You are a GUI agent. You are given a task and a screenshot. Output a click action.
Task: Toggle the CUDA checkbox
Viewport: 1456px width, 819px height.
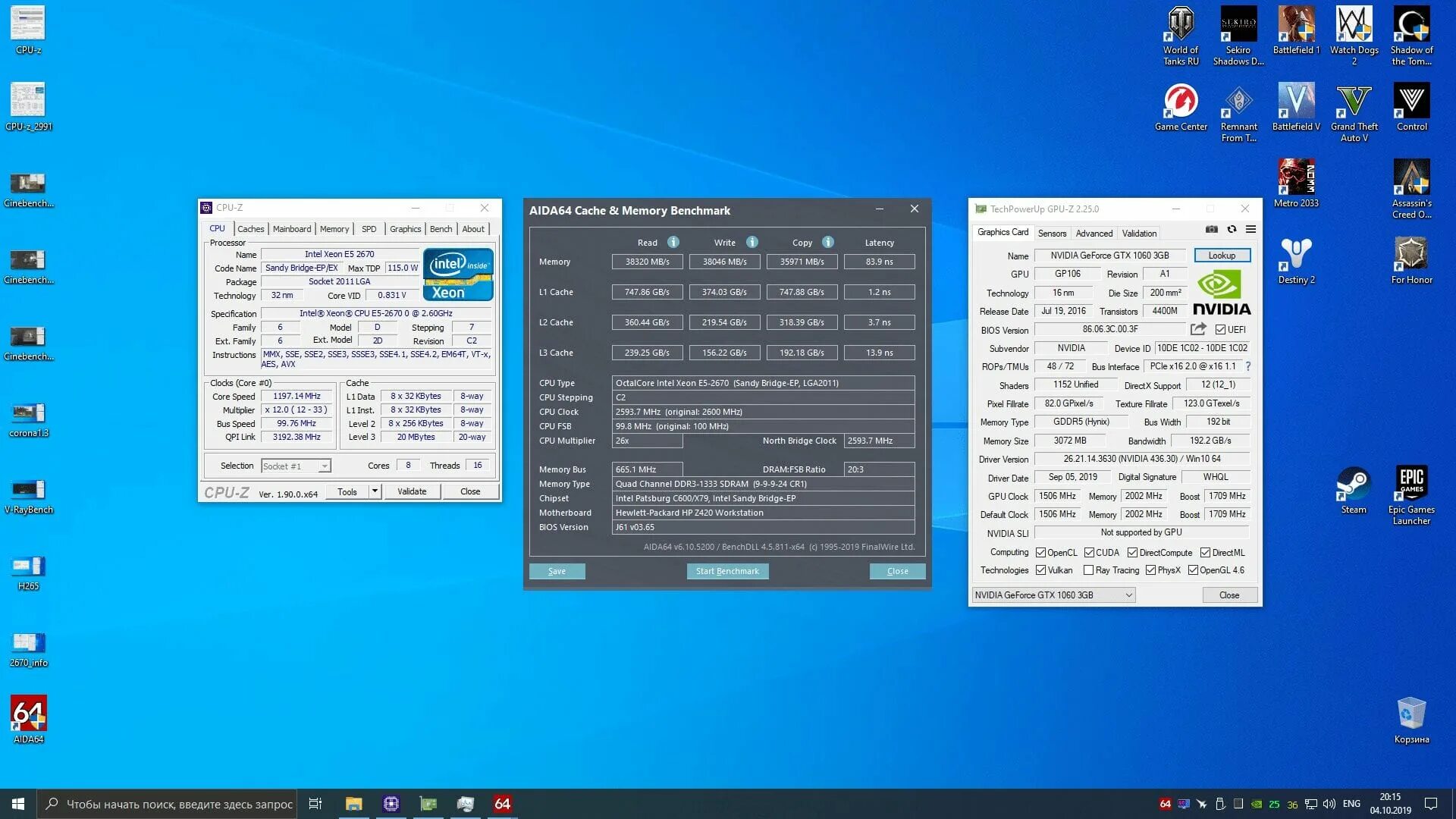tap(1089, 553)
